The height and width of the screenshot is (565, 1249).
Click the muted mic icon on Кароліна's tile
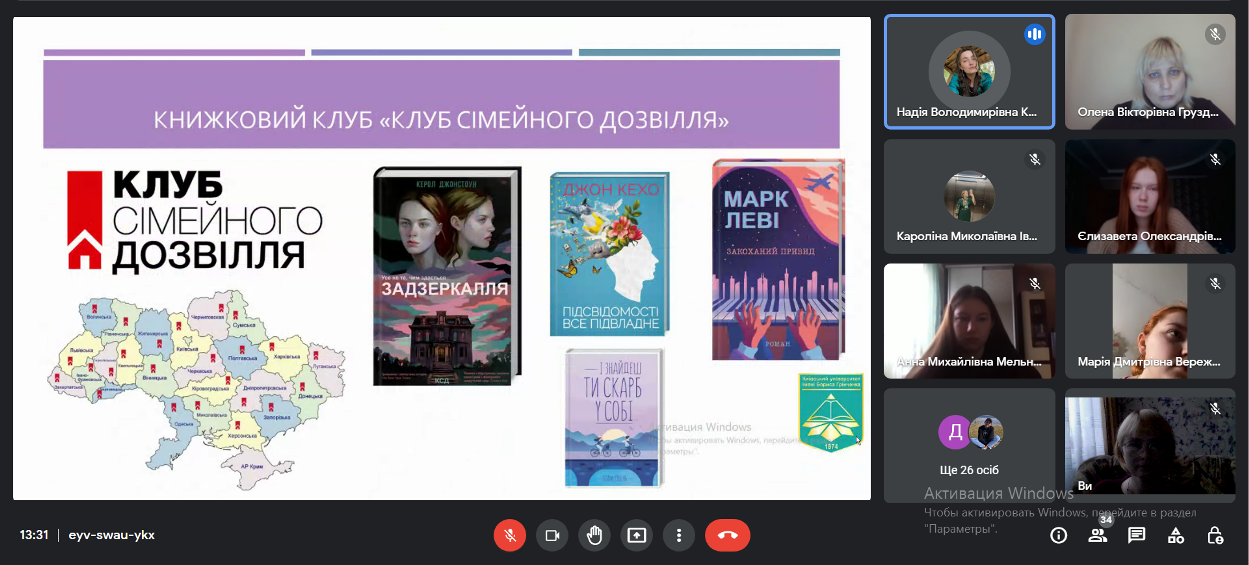1034,159
